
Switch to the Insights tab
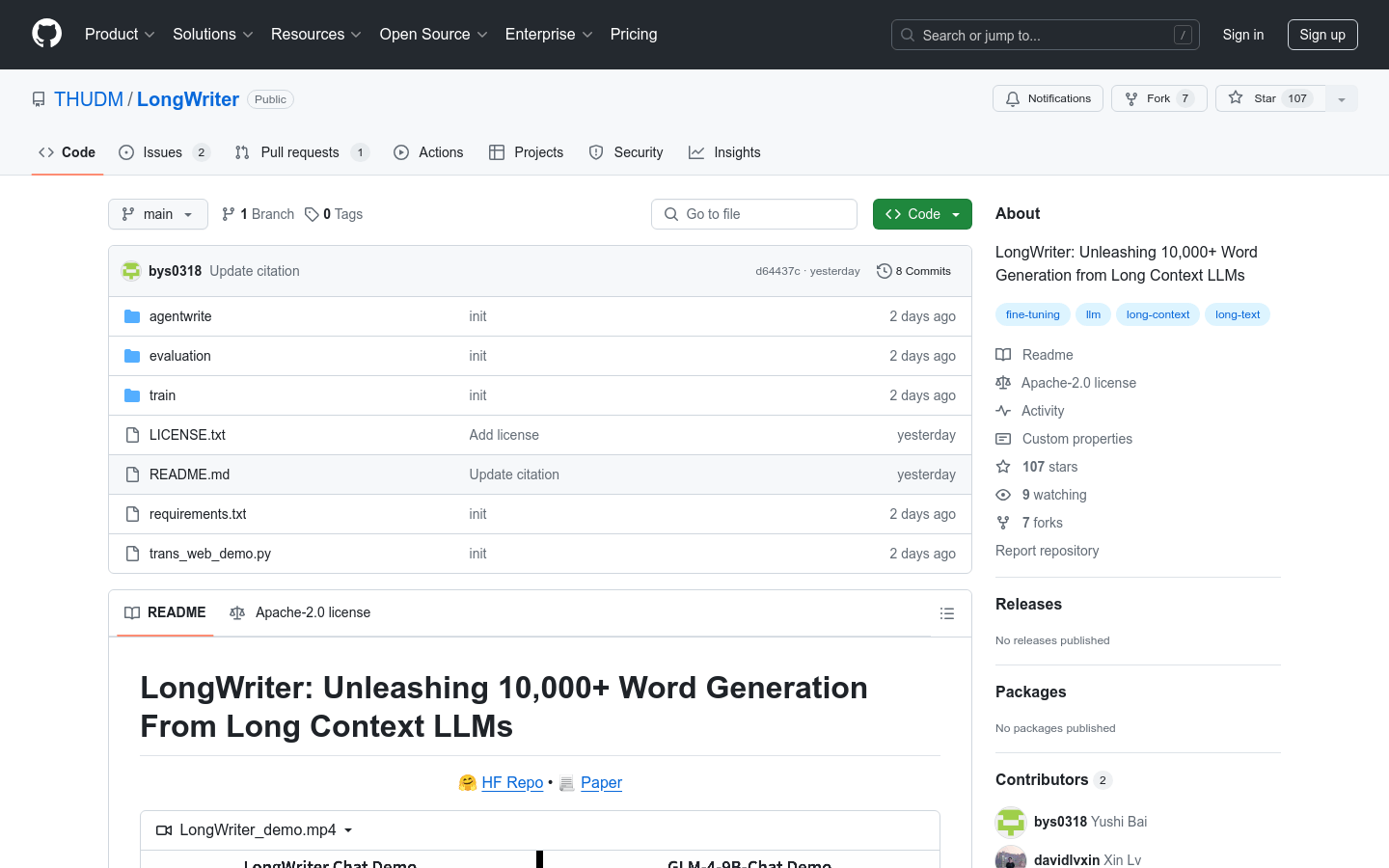tap(724, 152)
